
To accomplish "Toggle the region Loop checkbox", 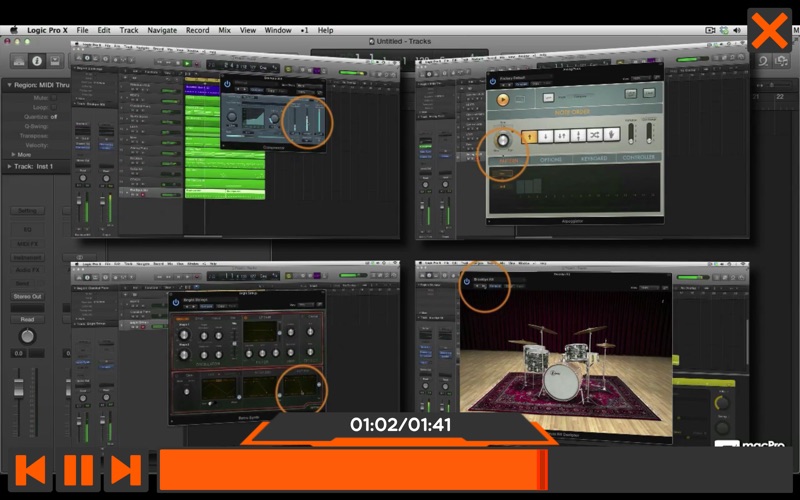I will [54, 107].
